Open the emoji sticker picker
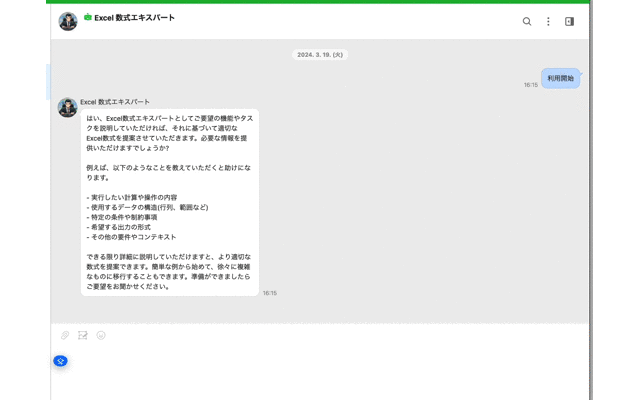This screenshot has width=640, height=400. coord(101,335)
